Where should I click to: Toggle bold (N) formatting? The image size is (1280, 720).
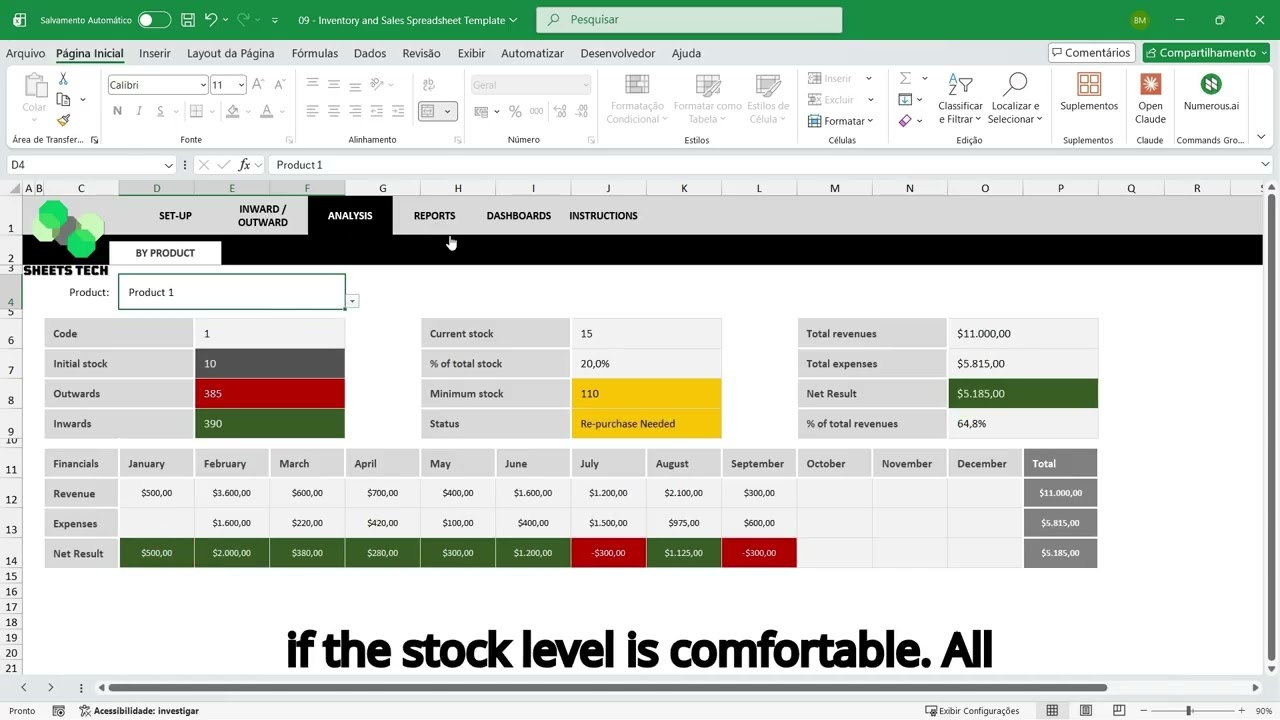click(117, 112)
